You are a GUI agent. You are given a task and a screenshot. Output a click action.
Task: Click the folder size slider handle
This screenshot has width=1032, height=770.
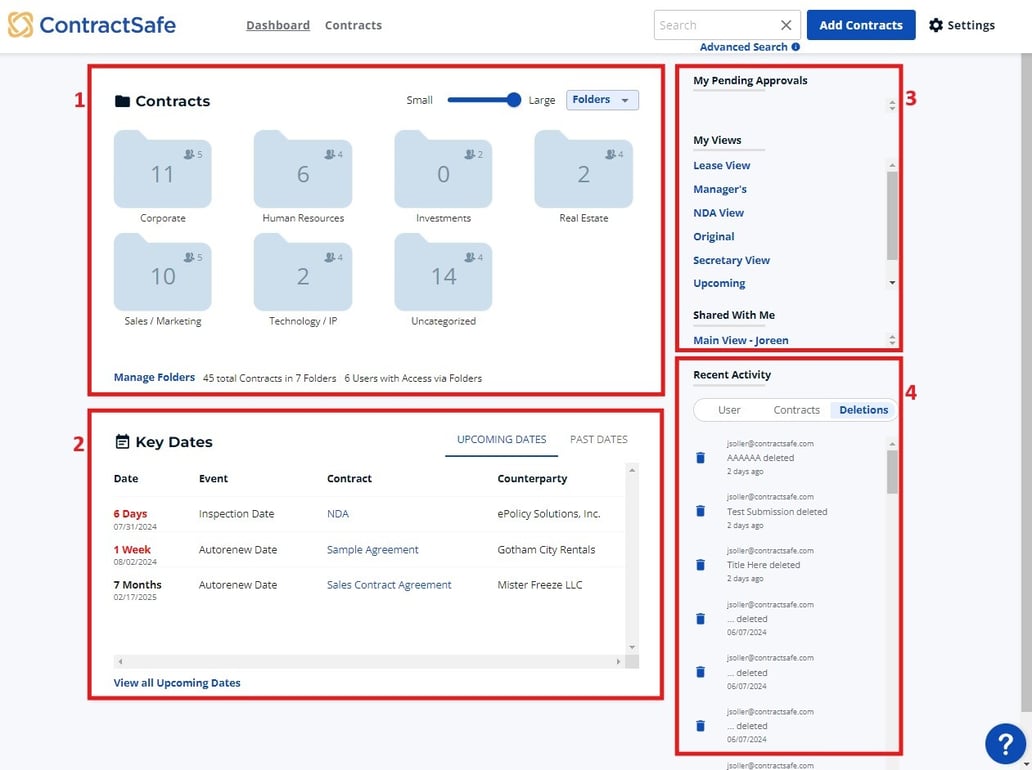pyautogui.click(x=514, y=100)
